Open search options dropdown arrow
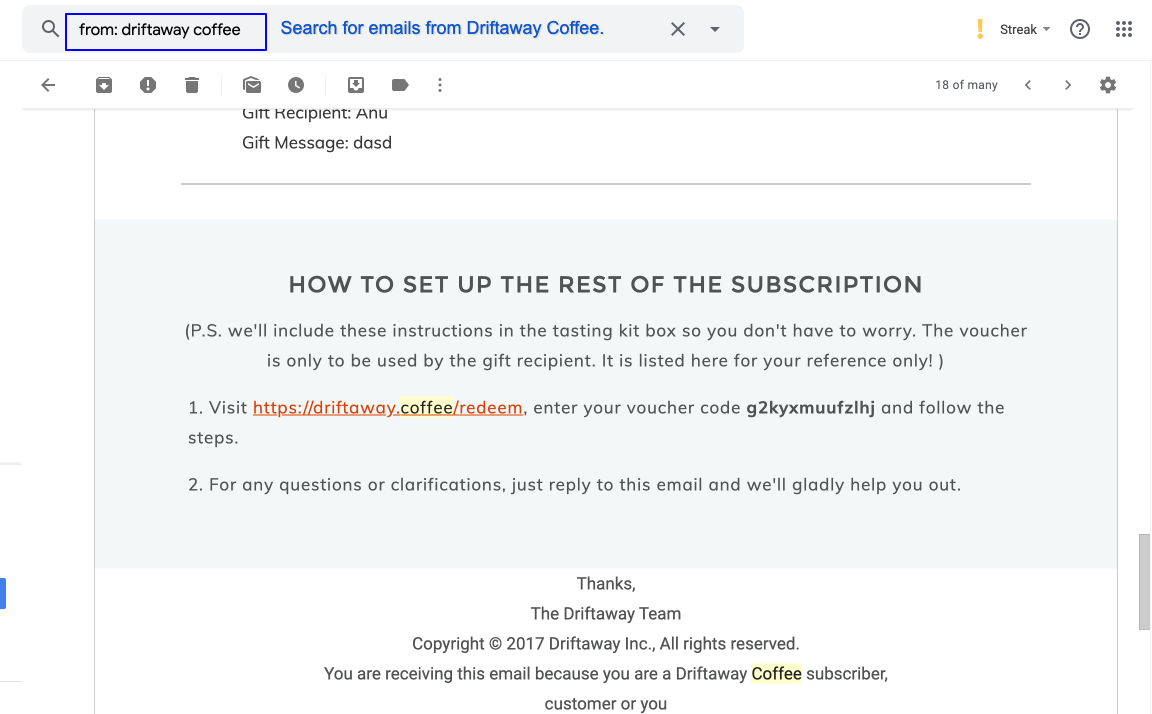 click(714, 29)
